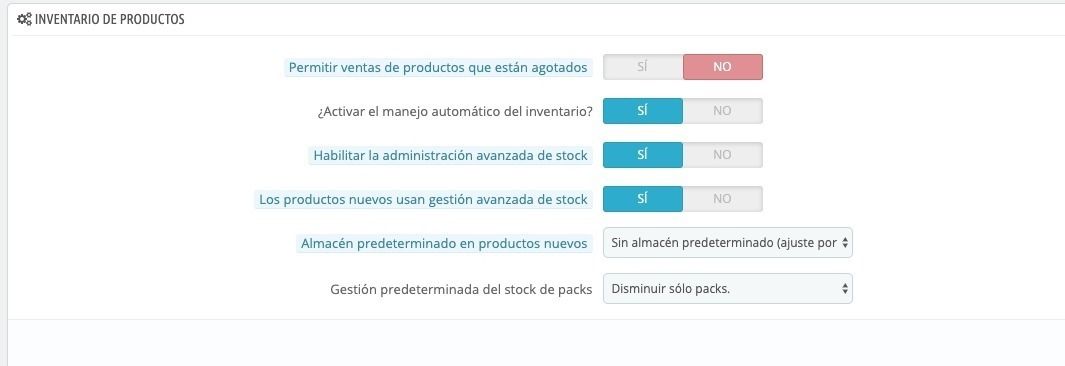
Task: Click the Permitir ventas de productos agotados label
Action: click(438, 68)
